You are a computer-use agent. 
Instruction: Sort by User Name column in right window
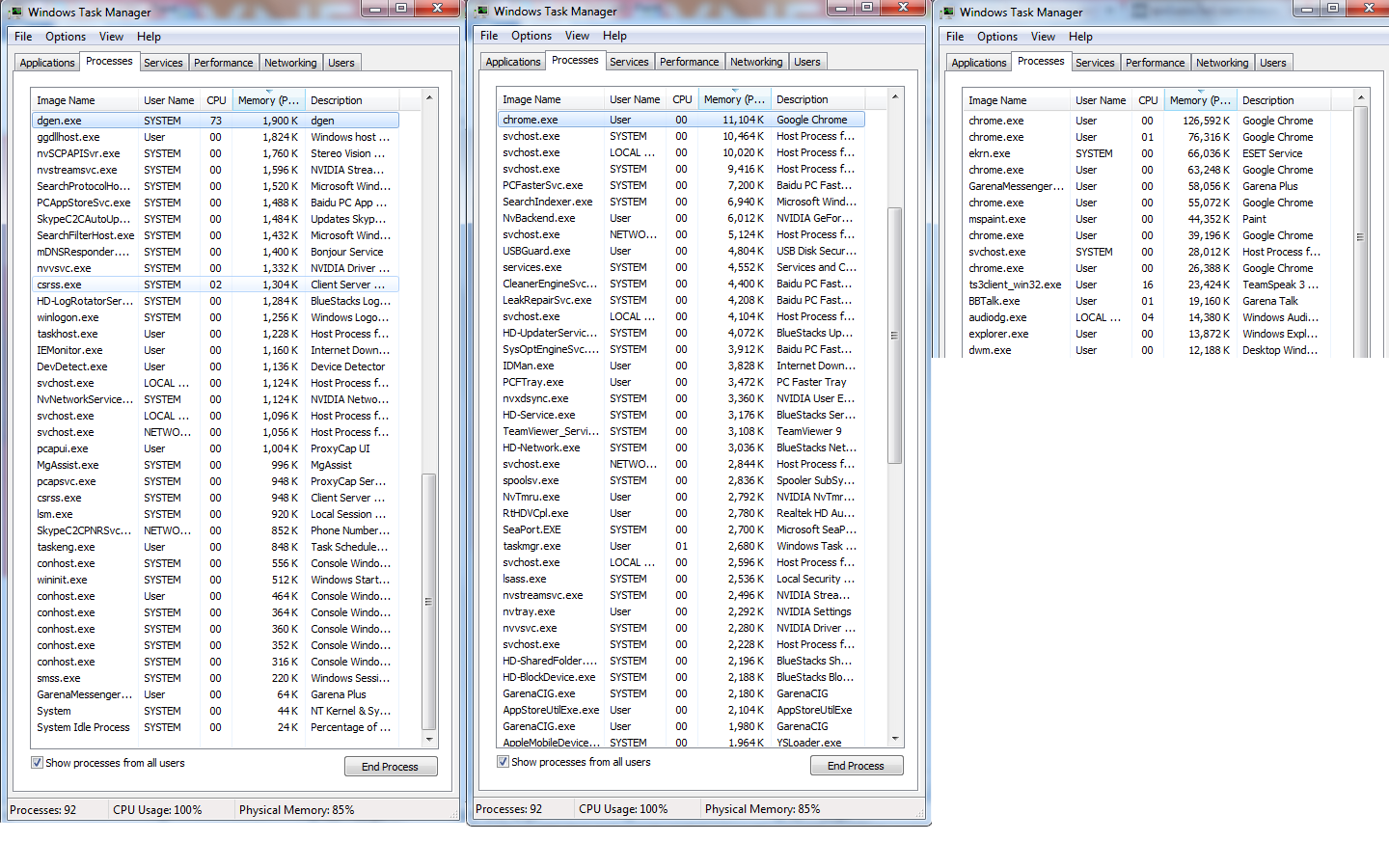(x=1101, y=100)
